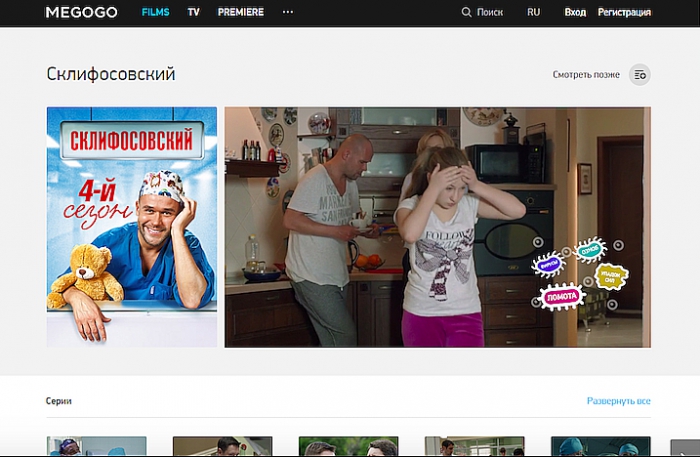Open the three-dots more menu

point(288,12)
